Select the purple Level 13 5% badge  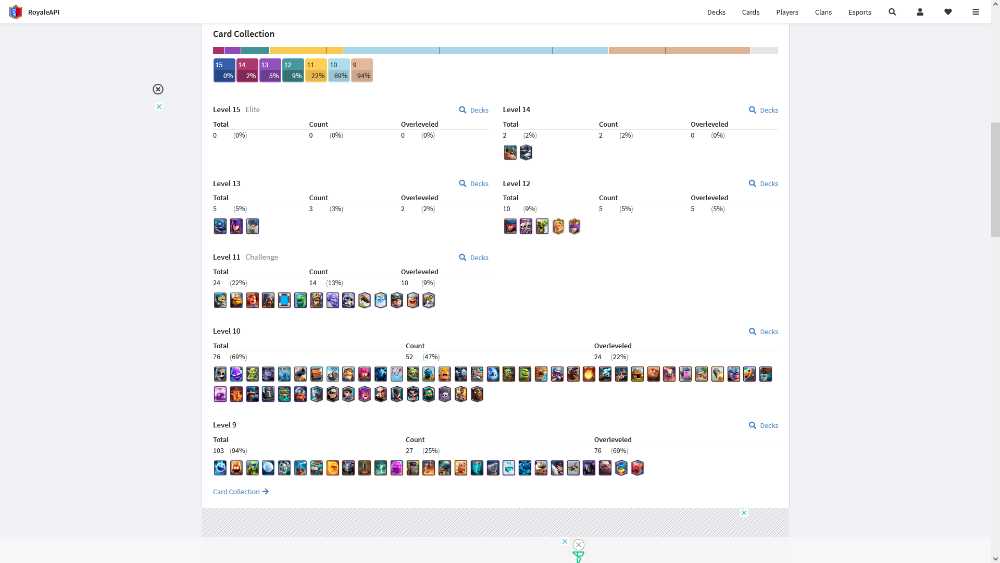270,70
